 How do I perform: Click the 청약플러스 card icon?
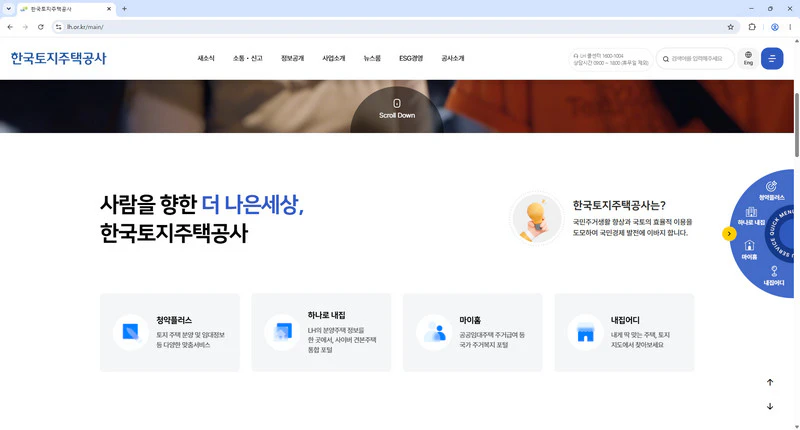coord(131,332)
